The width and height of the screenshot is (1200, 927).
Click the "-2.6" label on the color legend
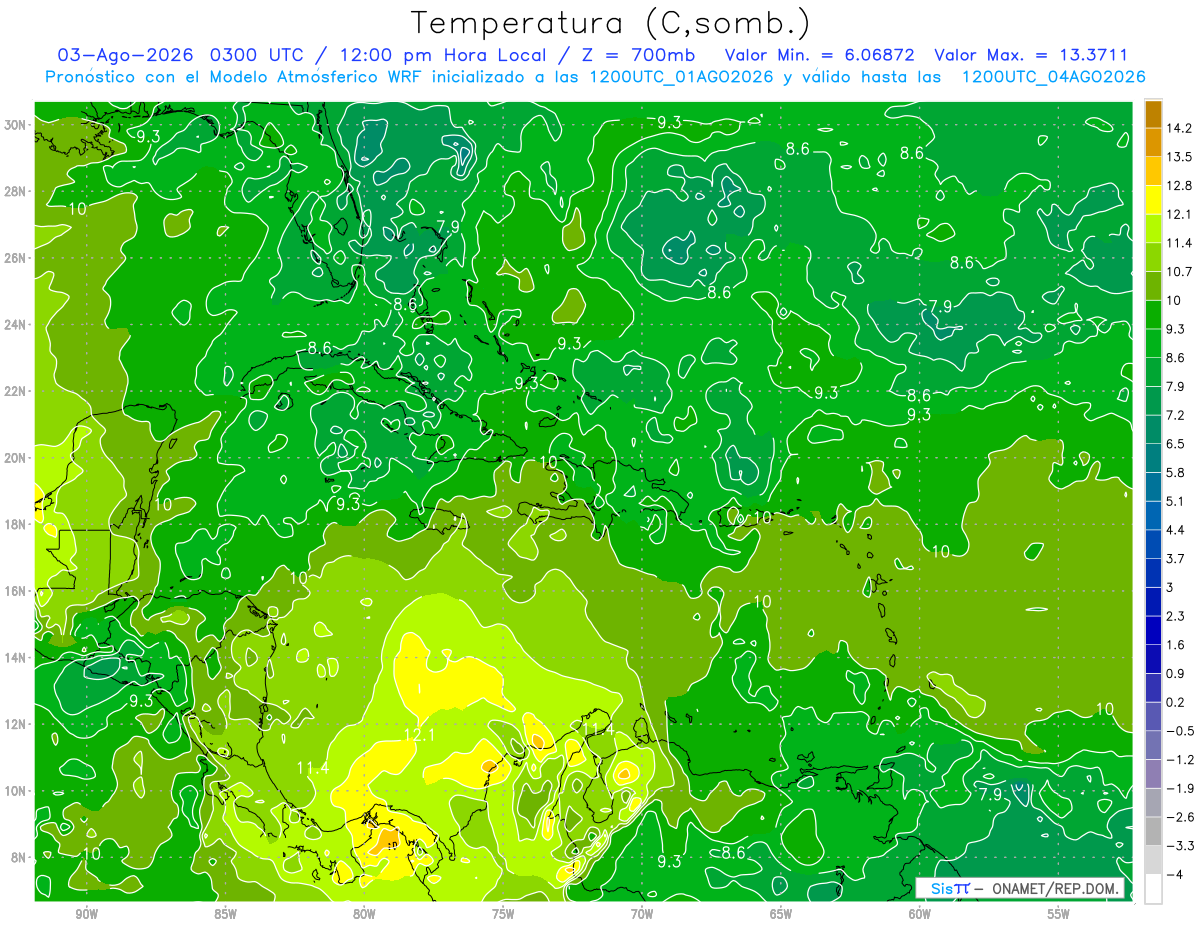coord(1180,817)
